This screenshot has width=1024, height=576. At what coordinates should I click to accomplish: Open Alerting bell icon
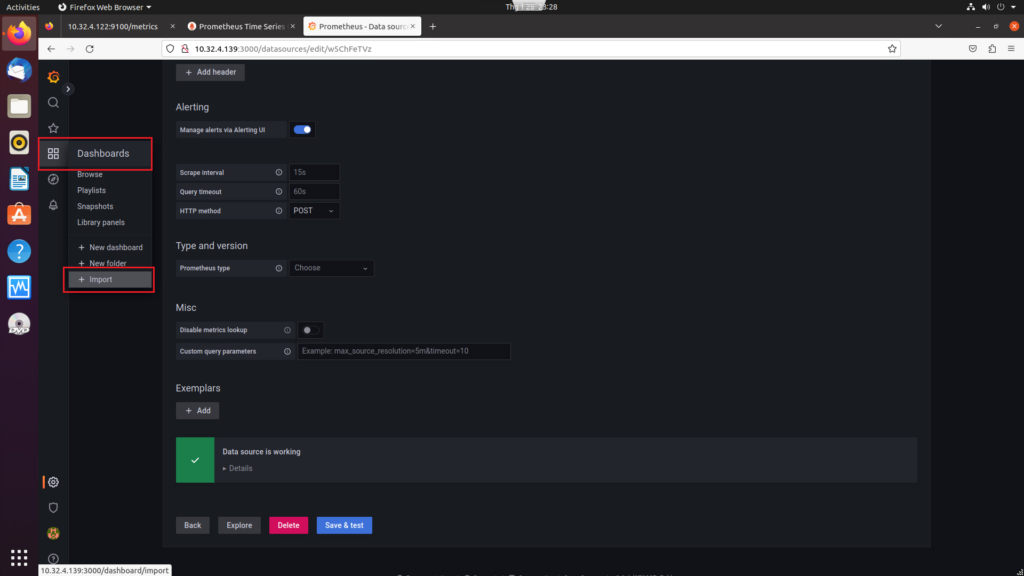tap(54, 205)
